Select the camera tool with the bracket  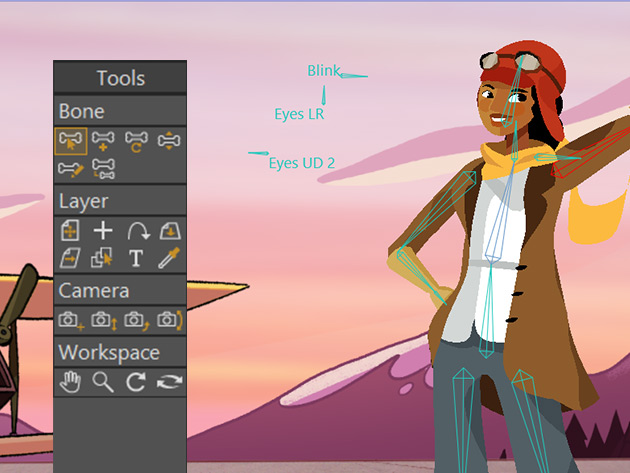tap(170, 320)
